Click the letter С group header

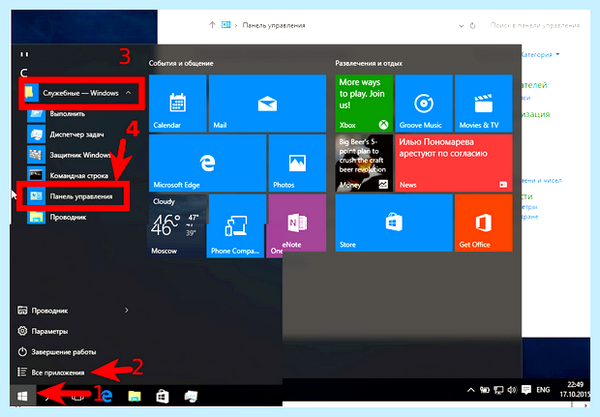click(x=24, y=73)
